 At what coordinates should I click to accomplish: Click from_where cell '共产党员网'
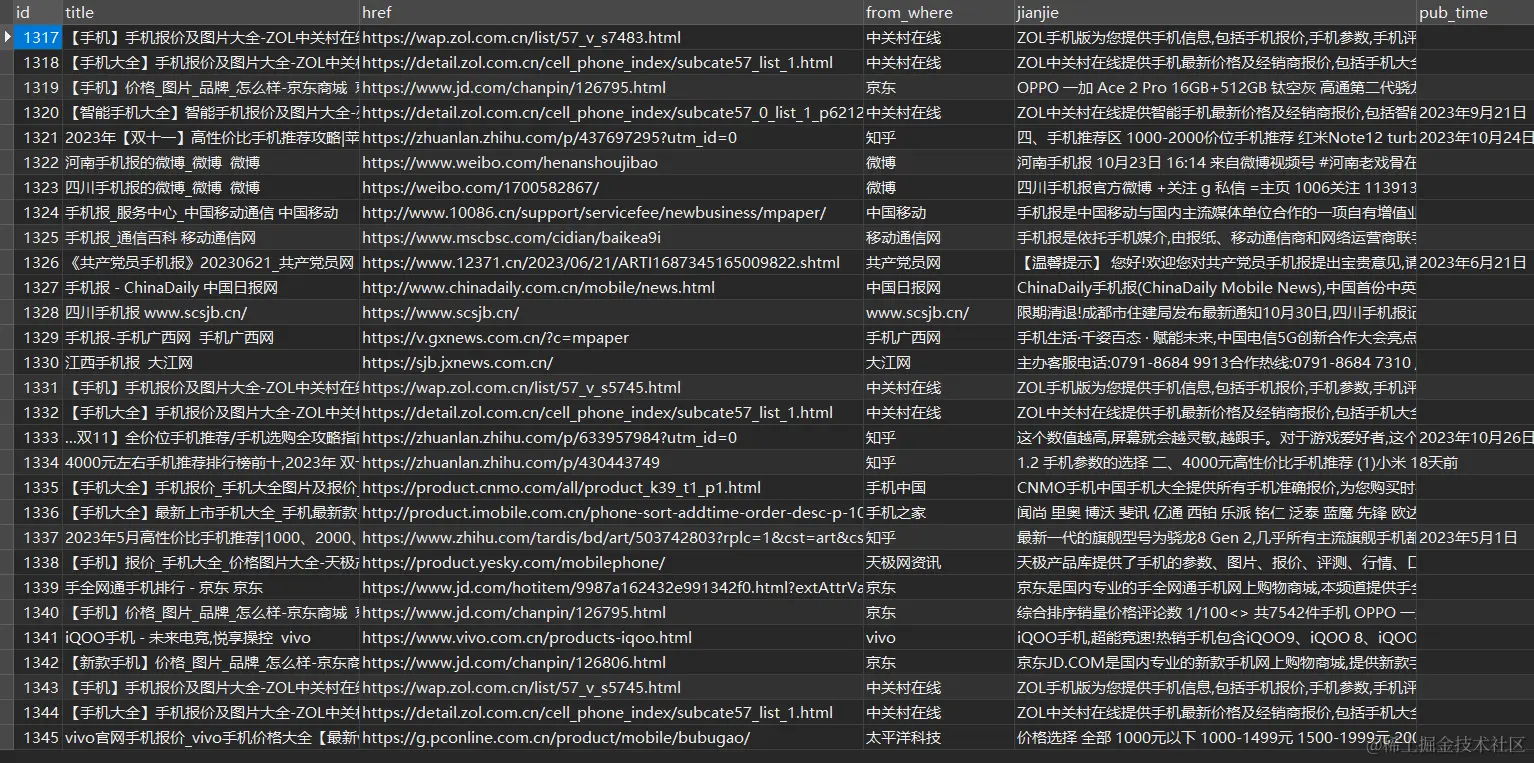(x=903, y=263)
